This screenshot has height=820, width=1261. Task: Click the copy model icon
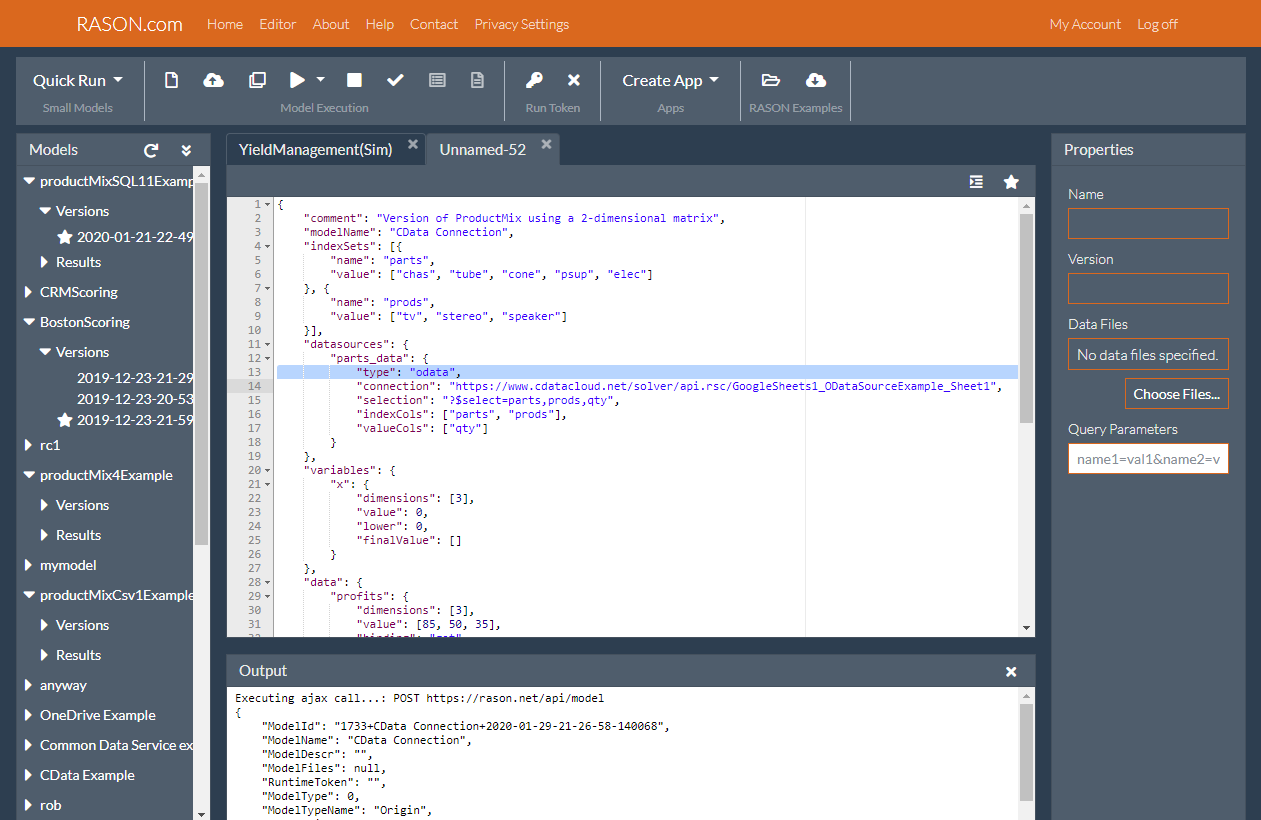pos(257,80)
